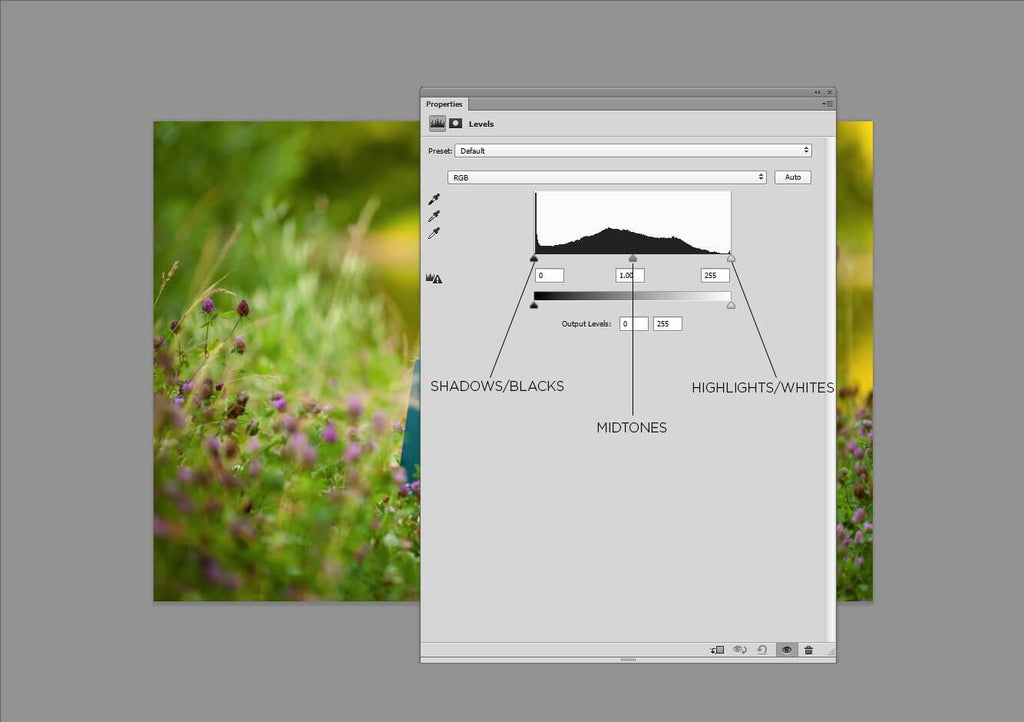
Task: Click the layer mask icon beside Levels
Action: [455, 123]
